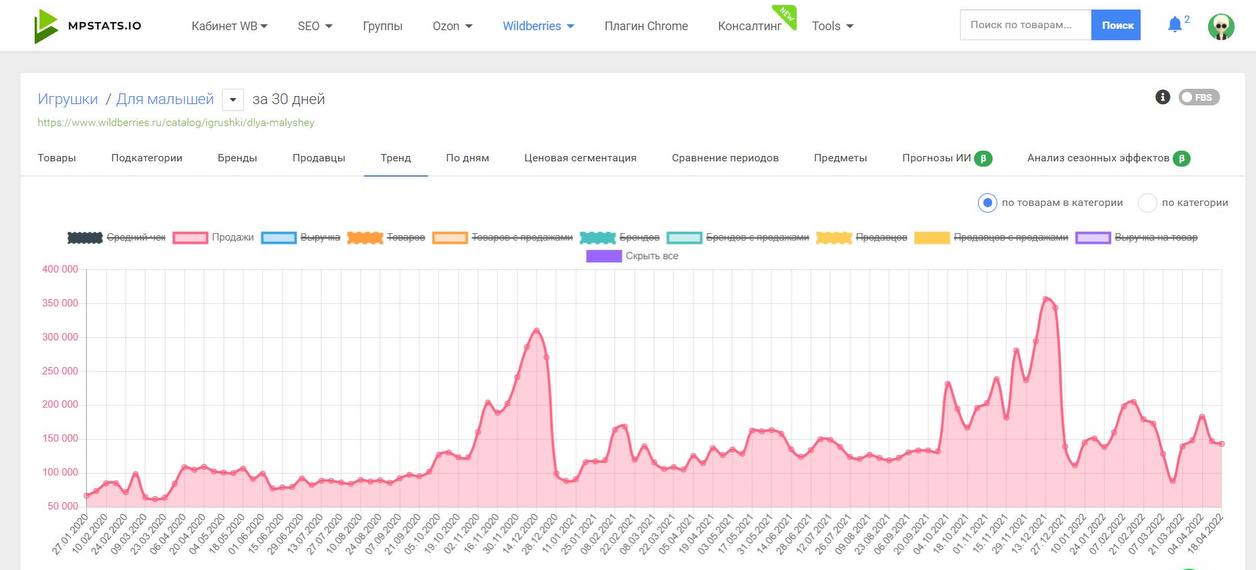Toggle the pink Продажи legend swatch
Viewport: 1256px width, 570px height.
pos(190,237)
